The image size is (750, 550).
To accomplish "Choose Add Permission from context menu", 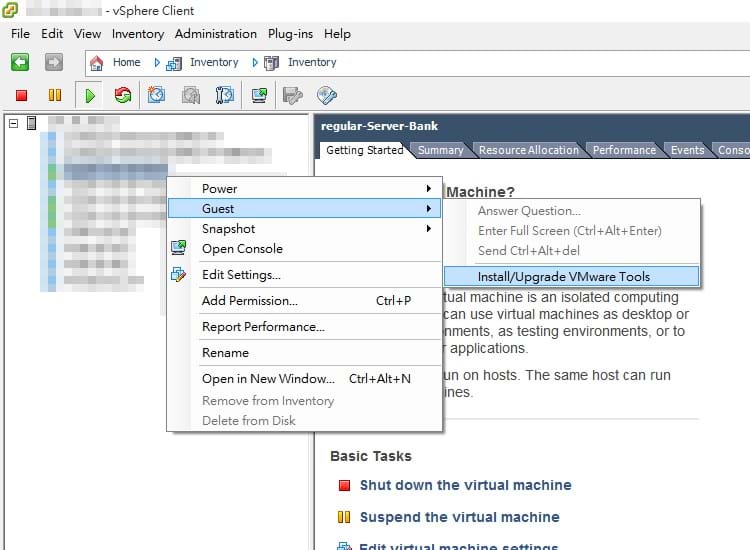I will (304, 301).
